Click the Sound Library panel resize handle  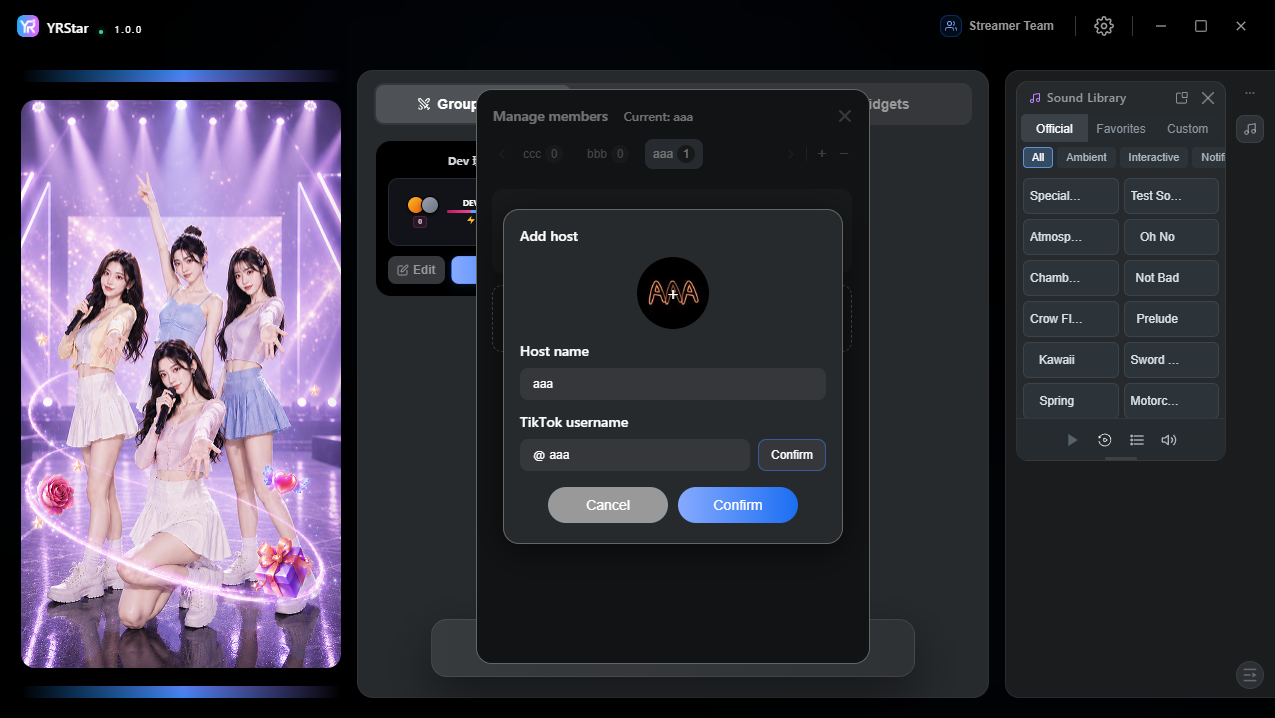(1121, 458)
